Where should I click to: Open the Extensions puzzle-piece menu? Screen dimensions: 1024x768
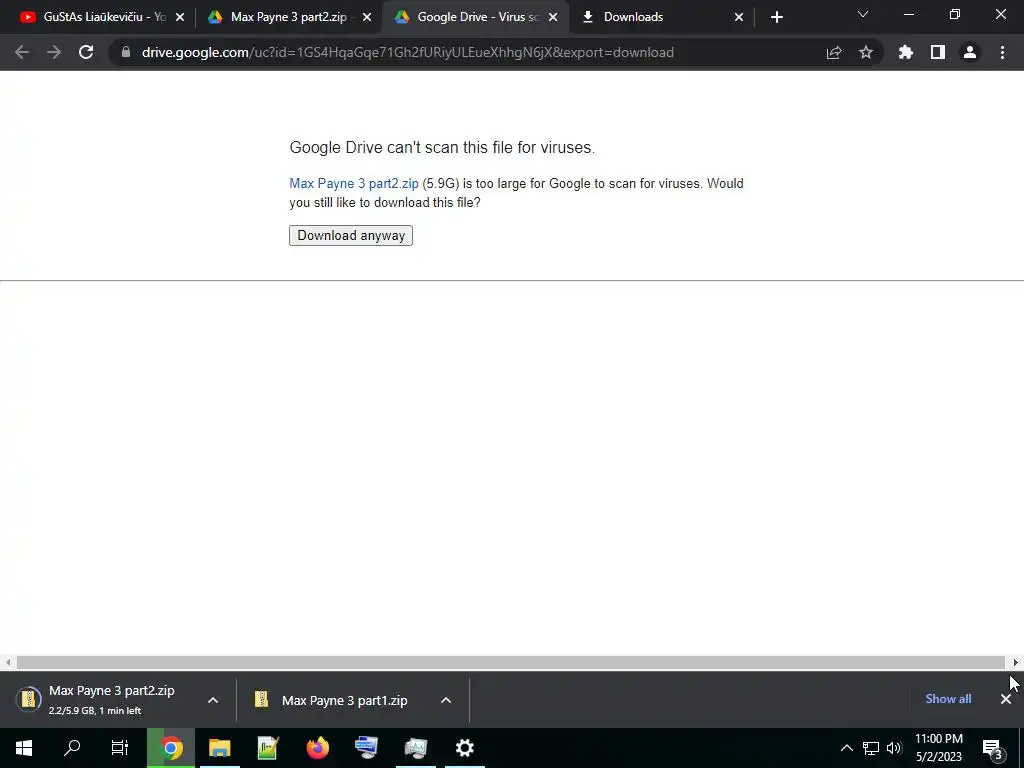906,52
